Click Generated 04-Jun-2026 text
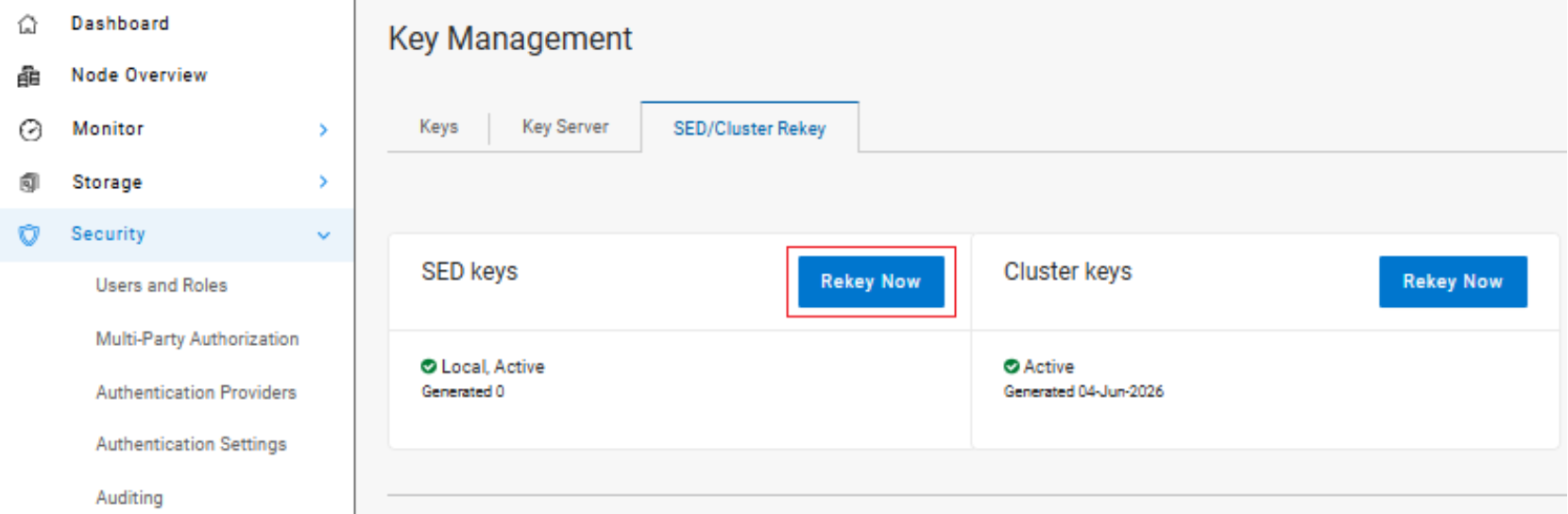The width and height of the screenshot is (1568, 514). [x=1083, y=391]
